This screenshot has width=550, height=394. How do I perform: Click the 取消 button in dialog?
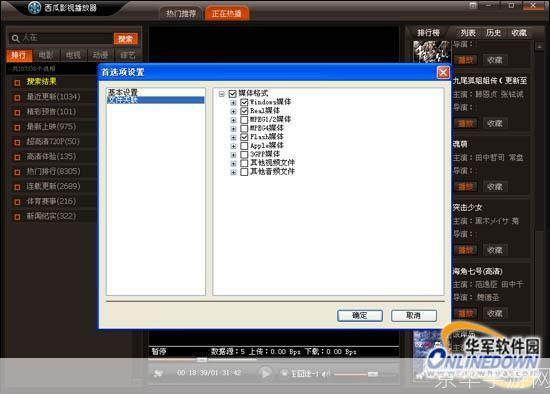[x=414, y=315]
